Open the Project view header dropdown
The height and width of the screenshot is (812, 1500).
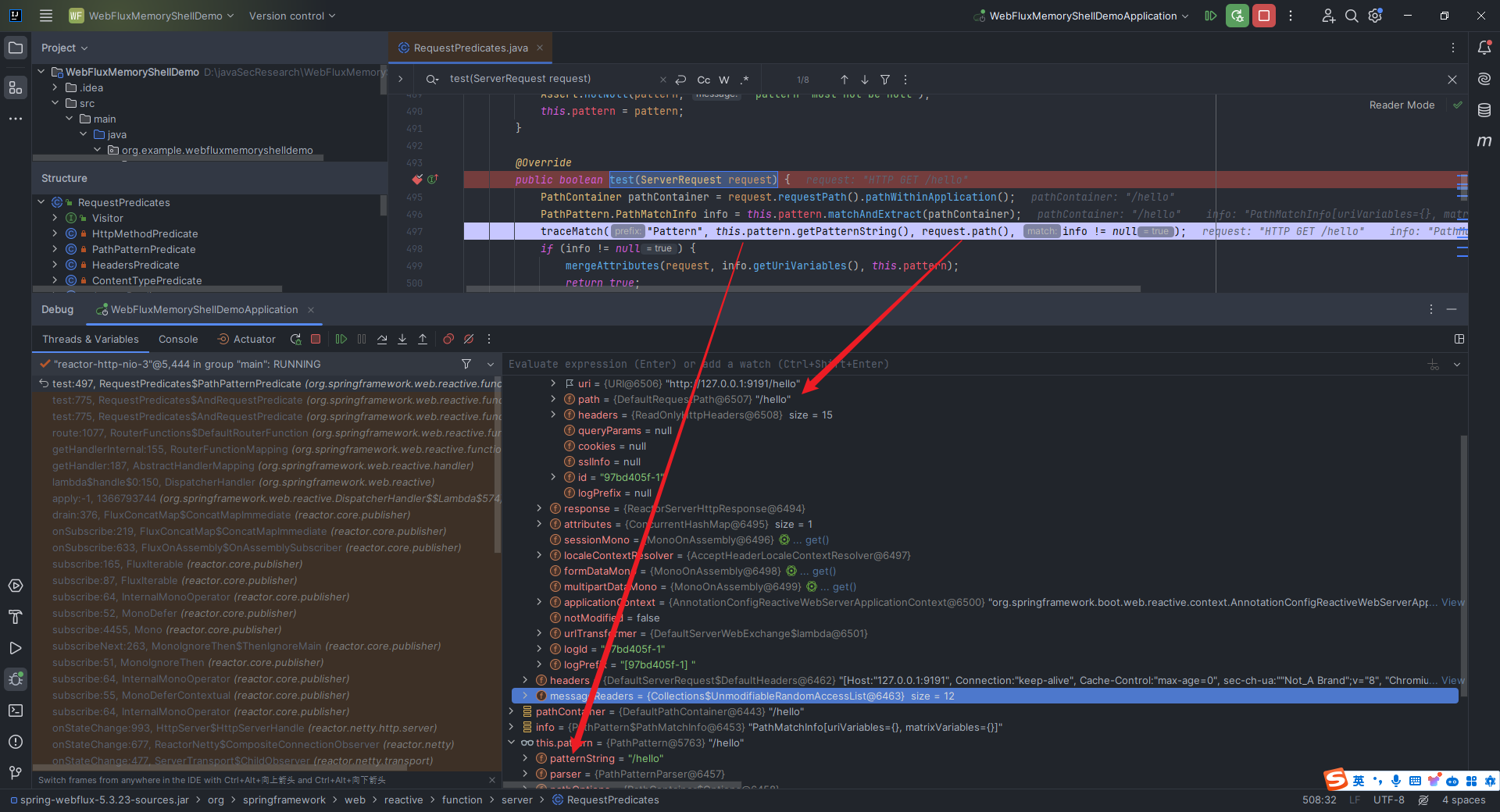pyautogui.click(x=65, y=48)
